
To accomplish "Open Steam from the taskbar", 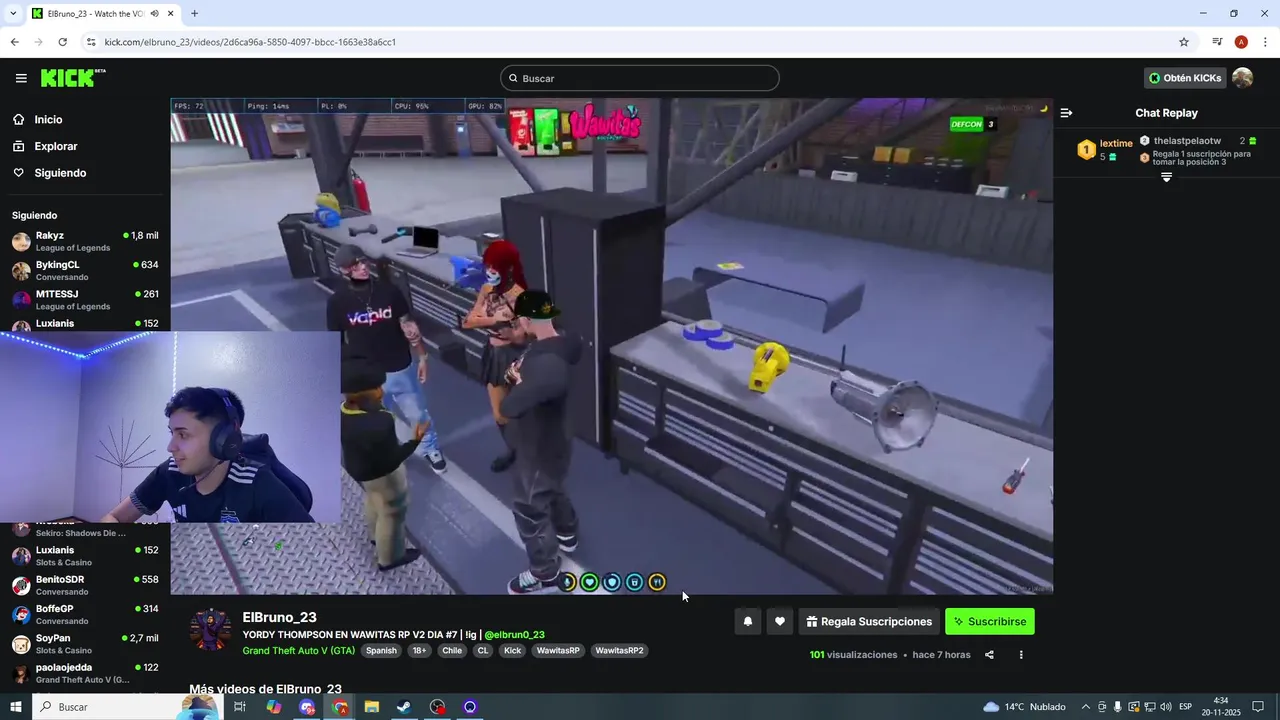I will coord(404,707).
